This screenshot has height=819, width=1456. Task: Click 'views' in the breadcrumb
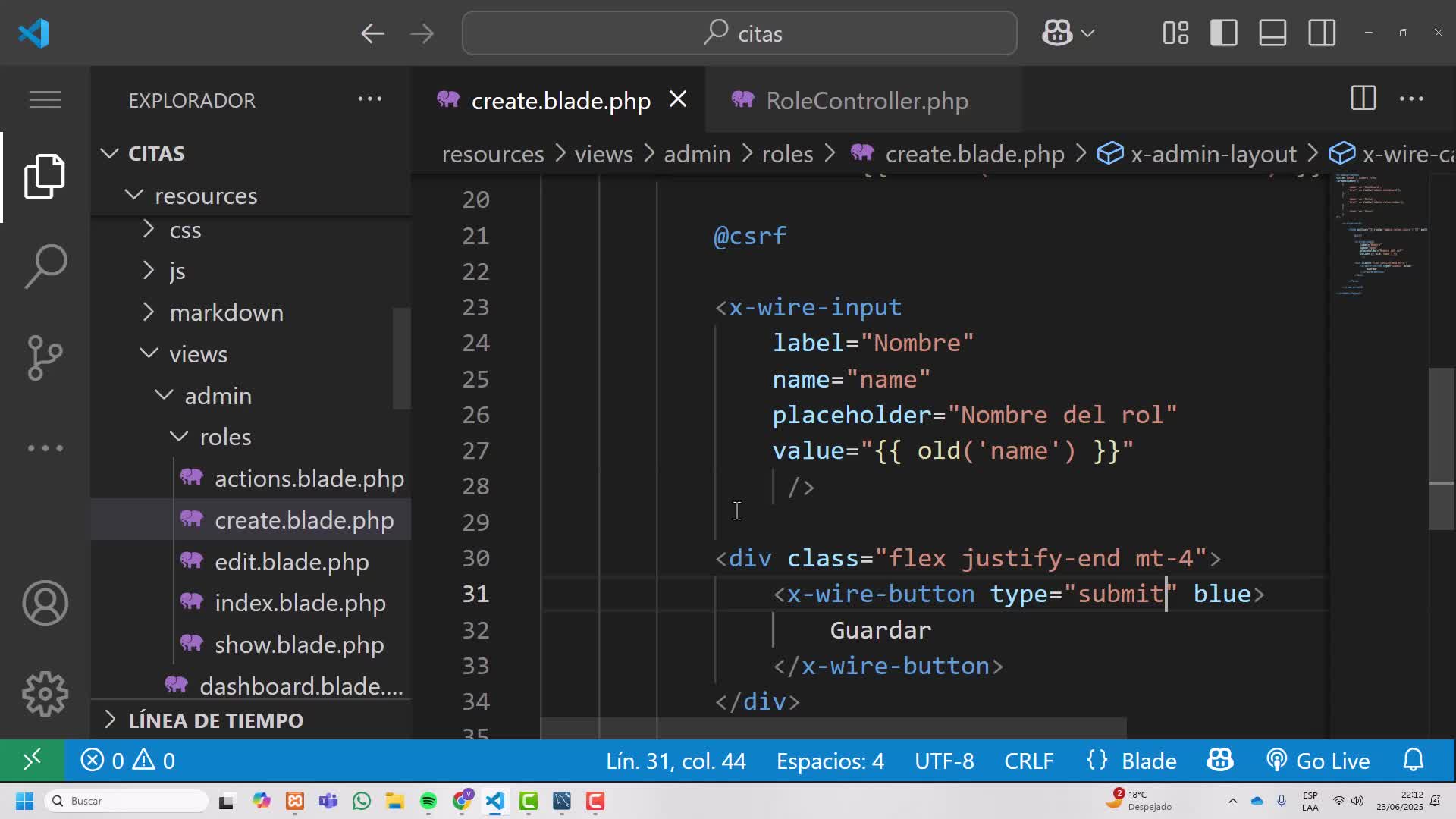pyautogui.click(x=604, y=154)
